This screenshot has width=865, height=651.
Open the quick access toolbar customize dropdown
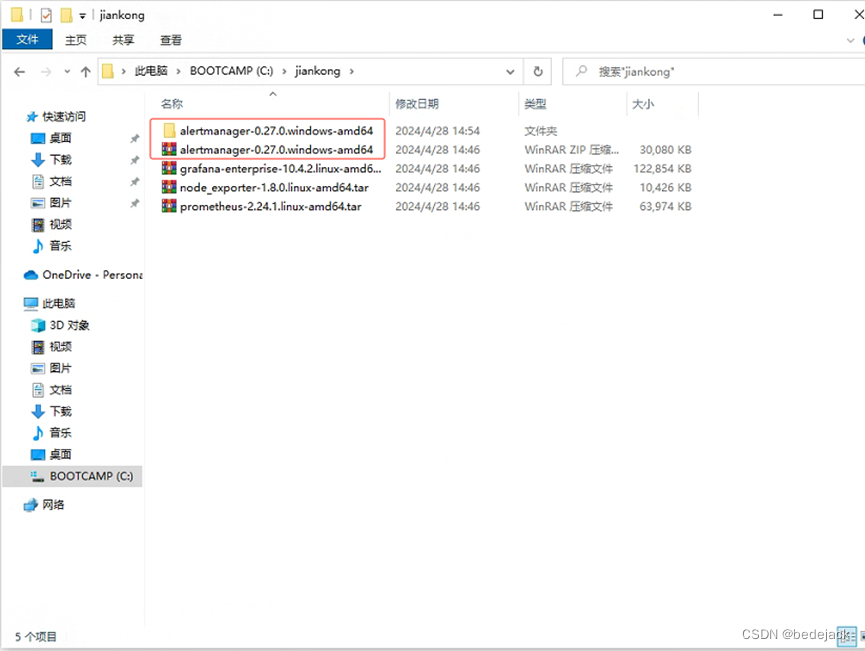[82, 16]
